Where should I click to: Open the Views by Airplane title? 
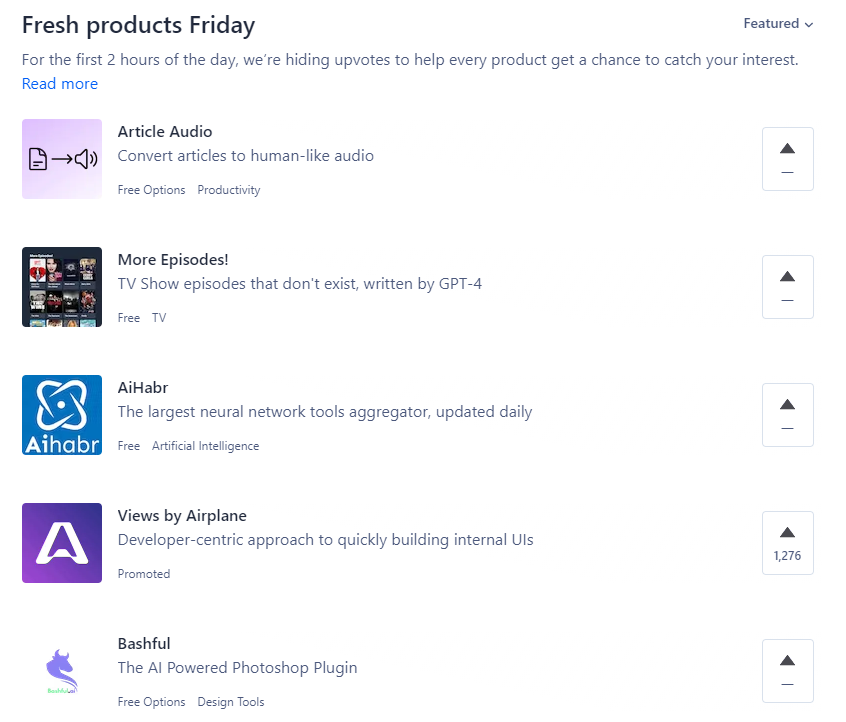tap(182, 516)
